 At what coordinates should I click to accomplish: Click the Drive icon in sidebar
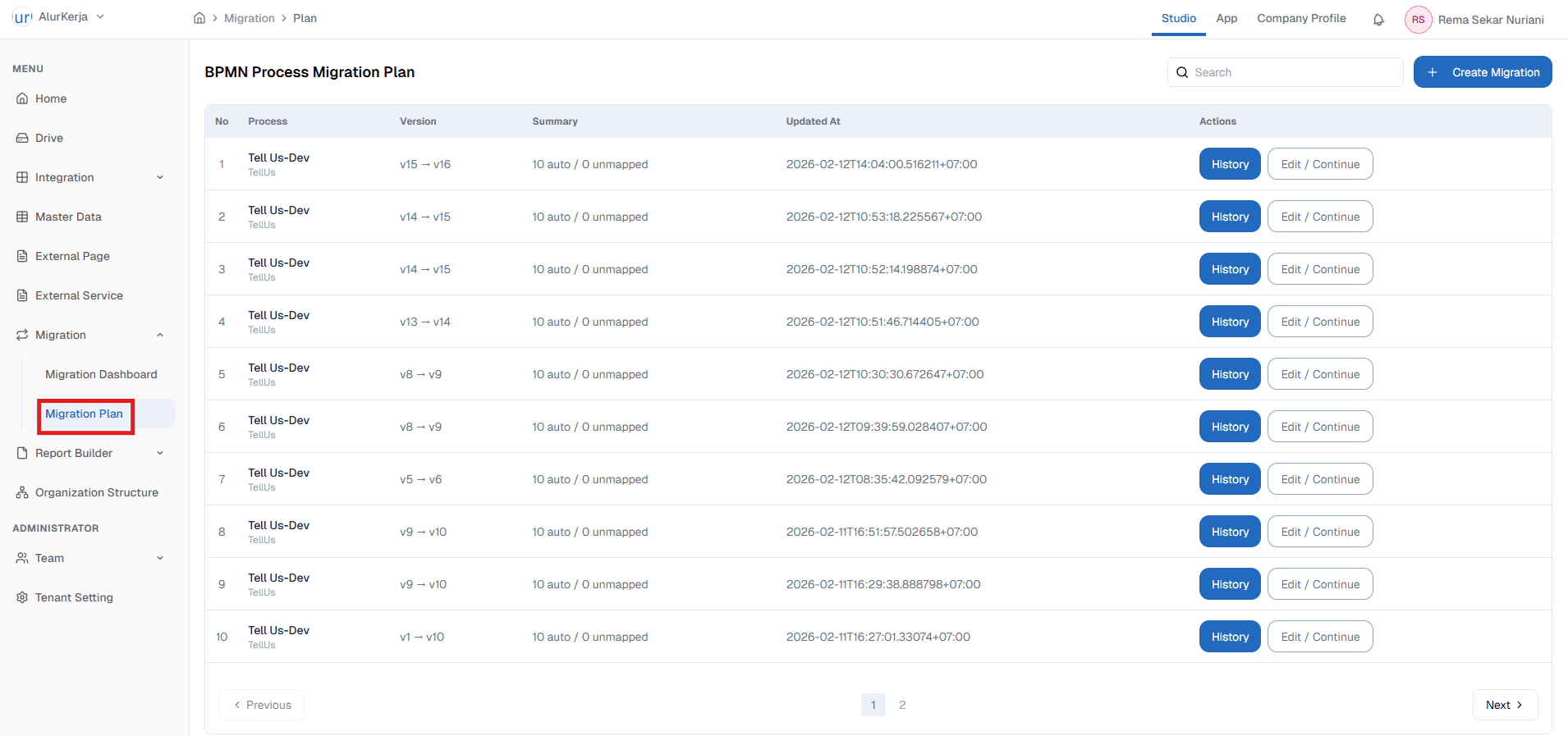point(22,138)
